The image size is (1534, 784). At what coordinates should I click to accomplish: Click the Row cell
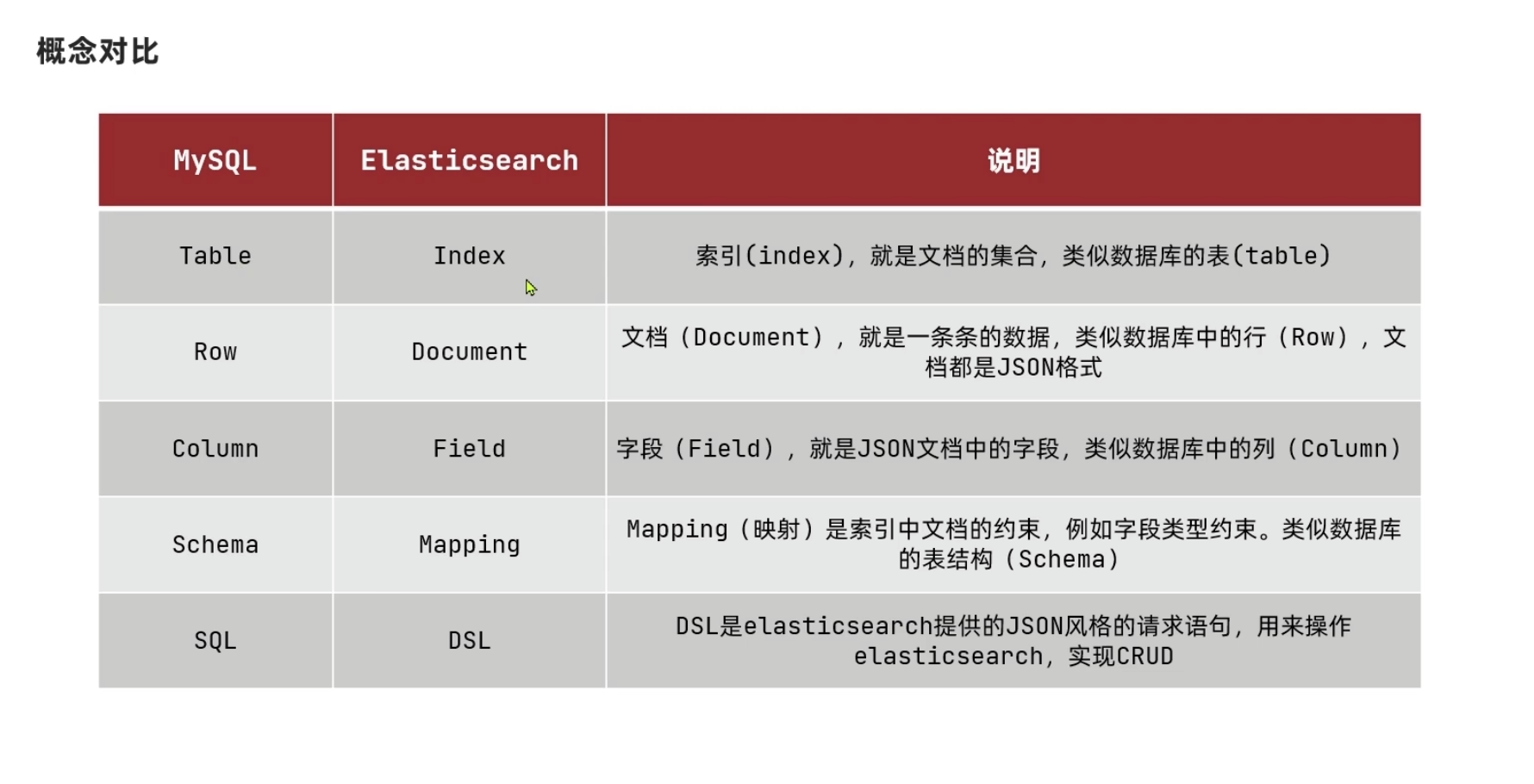[215, 352]
